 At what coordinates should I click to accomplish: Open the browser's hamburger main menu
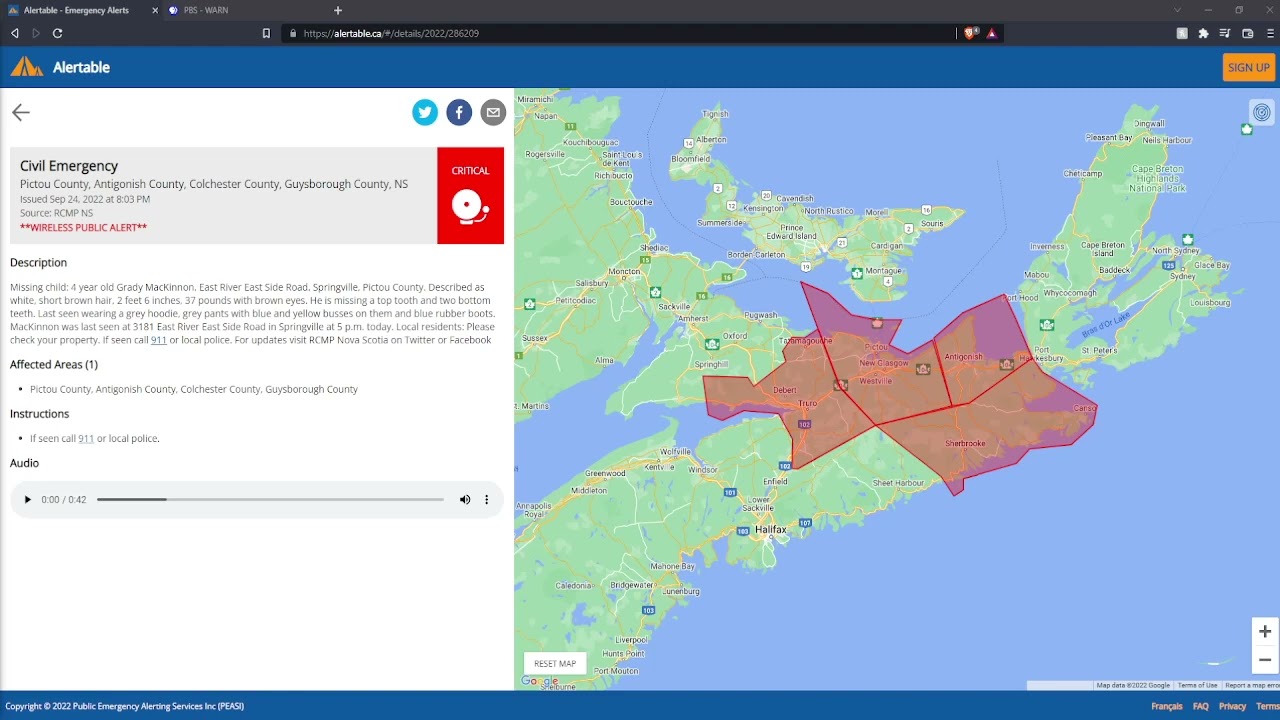click(x=1271, y=33)
